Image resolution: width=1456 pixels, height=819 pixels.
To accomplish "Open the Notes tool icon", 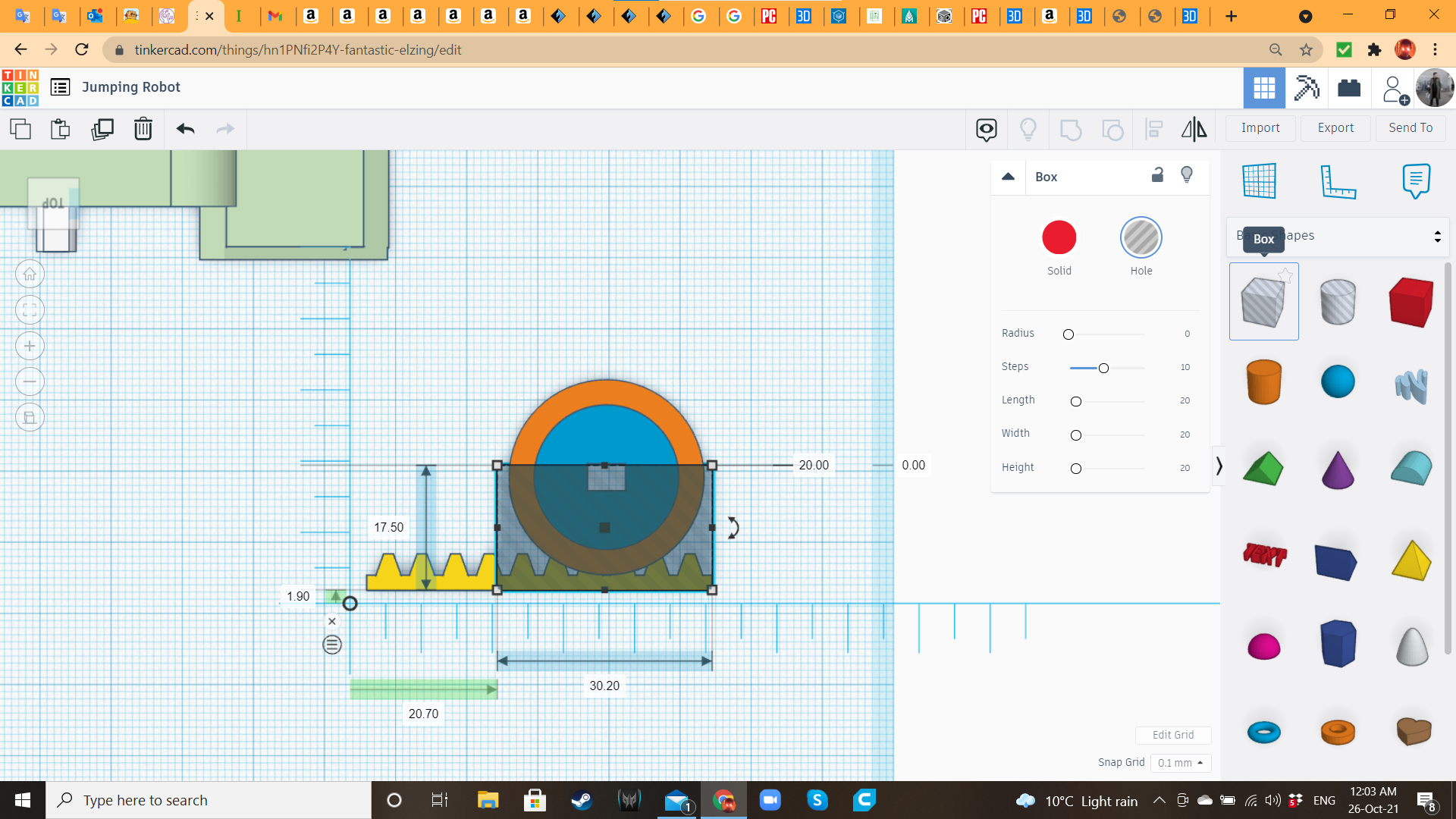I will (1416, 181).
